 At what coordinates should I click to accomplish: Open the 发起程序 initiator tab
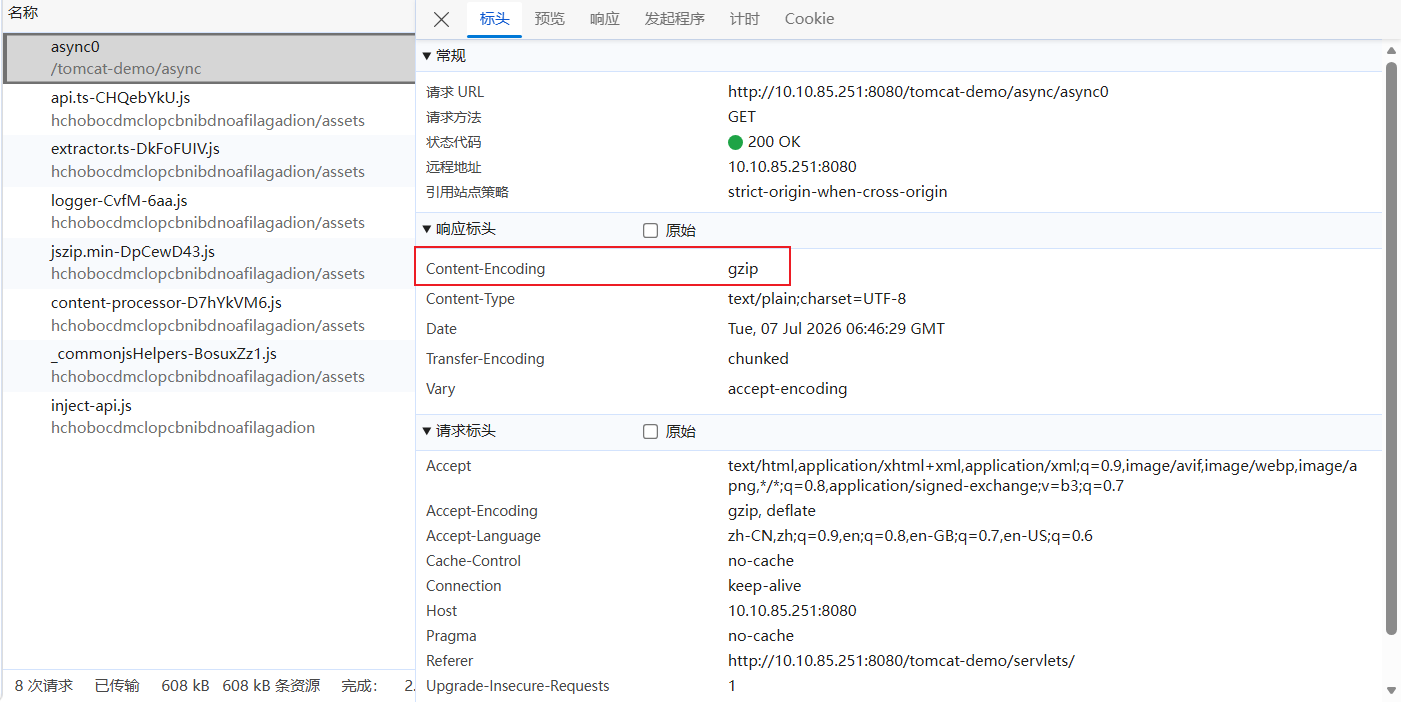[674, 19]
